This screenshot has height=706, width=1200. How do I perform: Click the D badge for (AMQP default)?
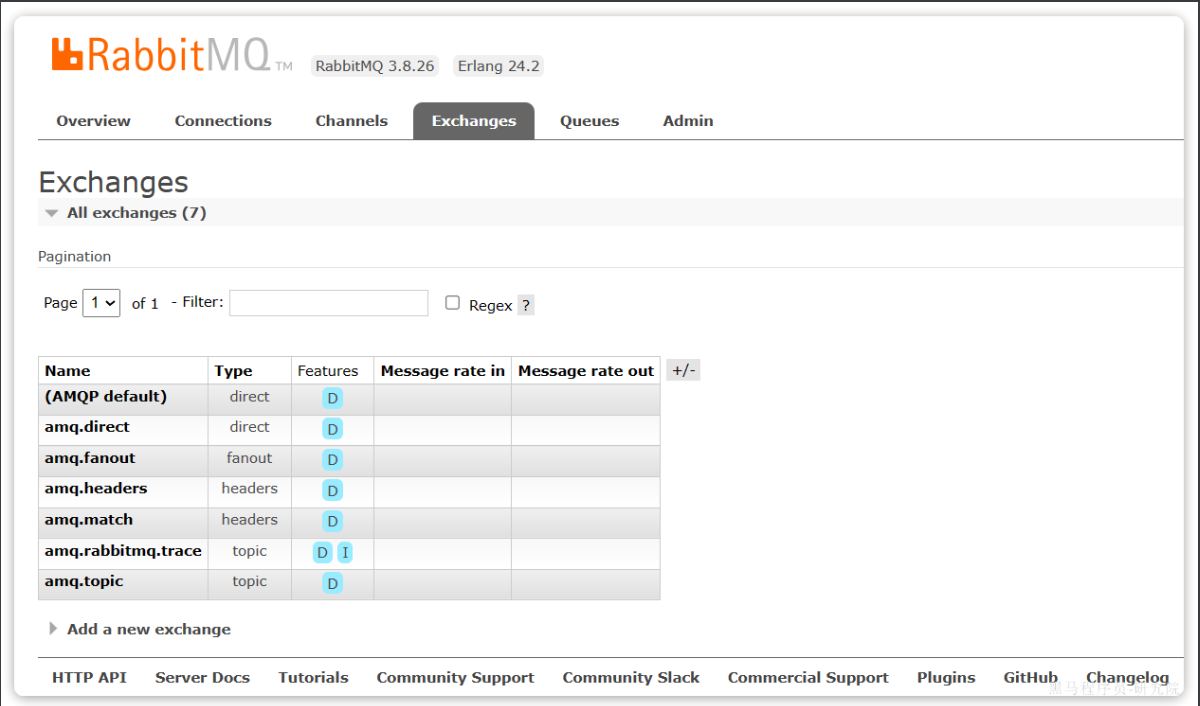[x=333, y=398]
